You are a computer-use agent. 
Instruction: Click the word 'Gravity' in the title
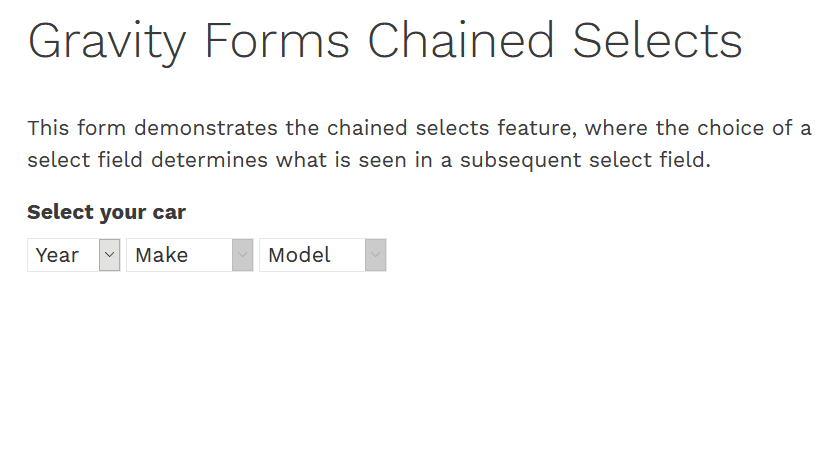coord(107,42)
